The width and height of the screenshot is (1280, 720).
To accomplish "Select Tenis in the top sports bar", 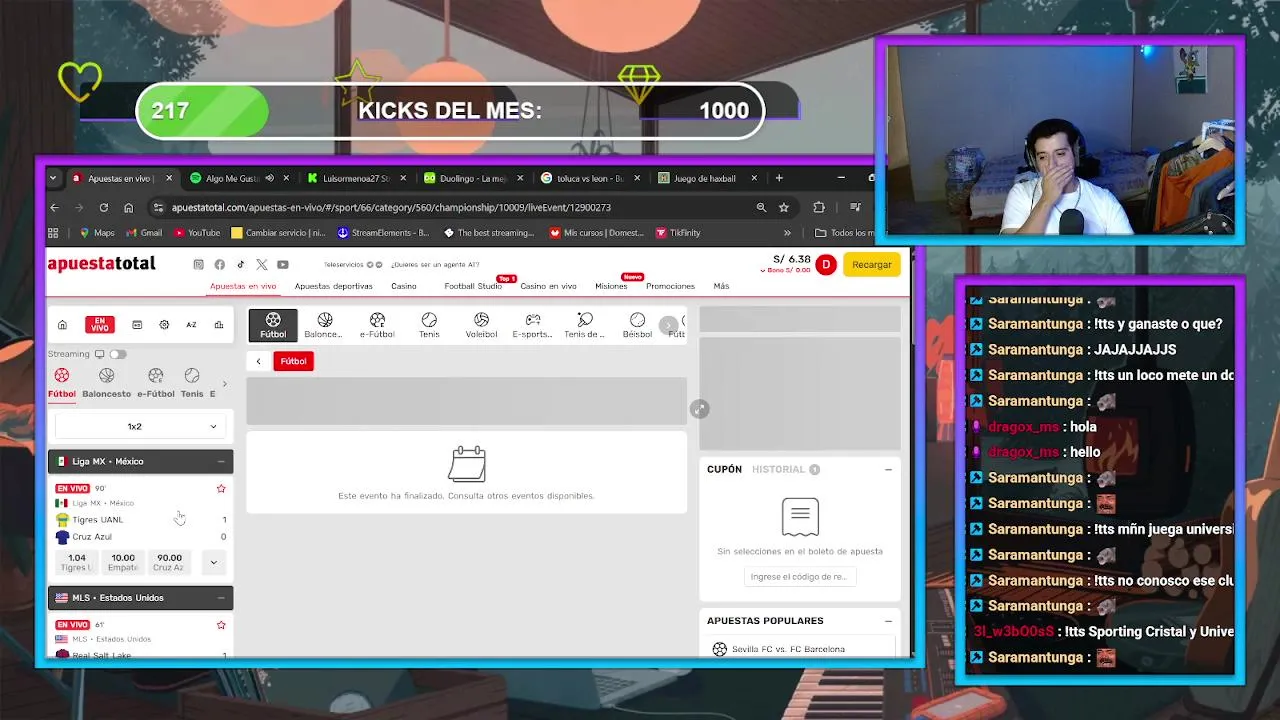I will click(429, 325).
